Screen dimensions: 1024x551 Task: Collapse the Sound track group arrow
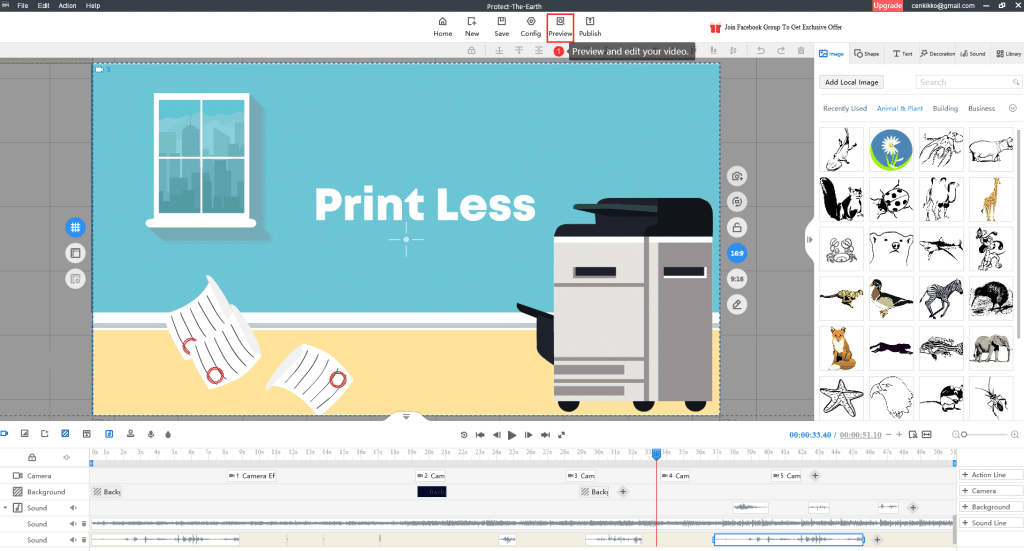click(x=6, y=508)
